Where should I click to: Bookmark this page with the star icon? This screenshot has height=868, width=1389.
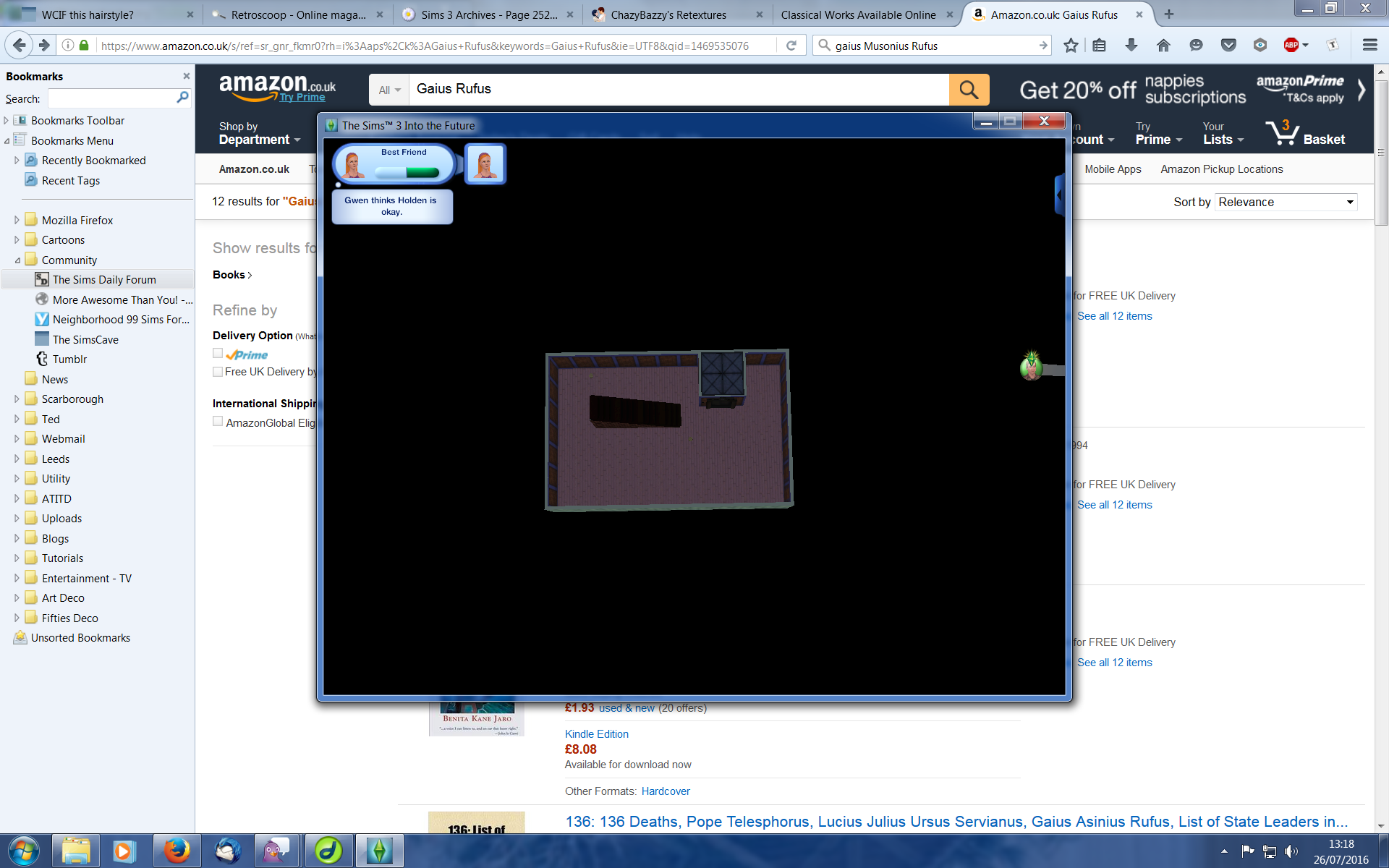point(1071,46)
